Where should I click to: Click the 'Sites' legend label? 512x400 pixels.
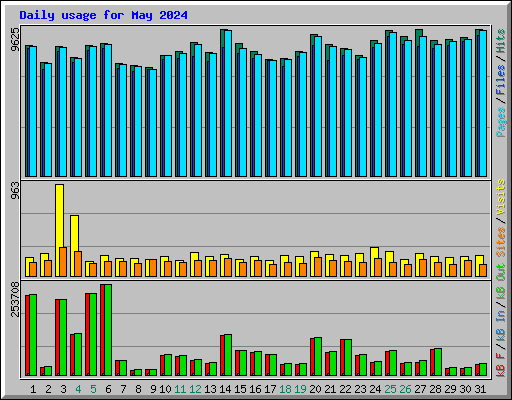[x=500, y=242]
